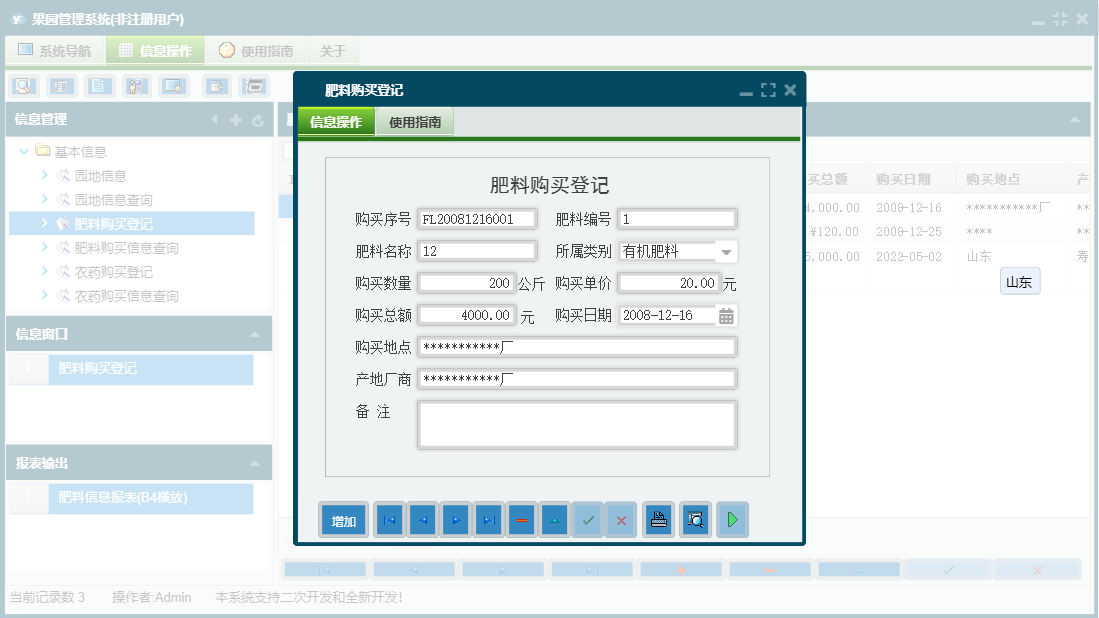Image resolution: width=1099 pixels, height=618 pixels.
Task: Open the 系统导航 menu tab
Action: [x=55, y=50]
